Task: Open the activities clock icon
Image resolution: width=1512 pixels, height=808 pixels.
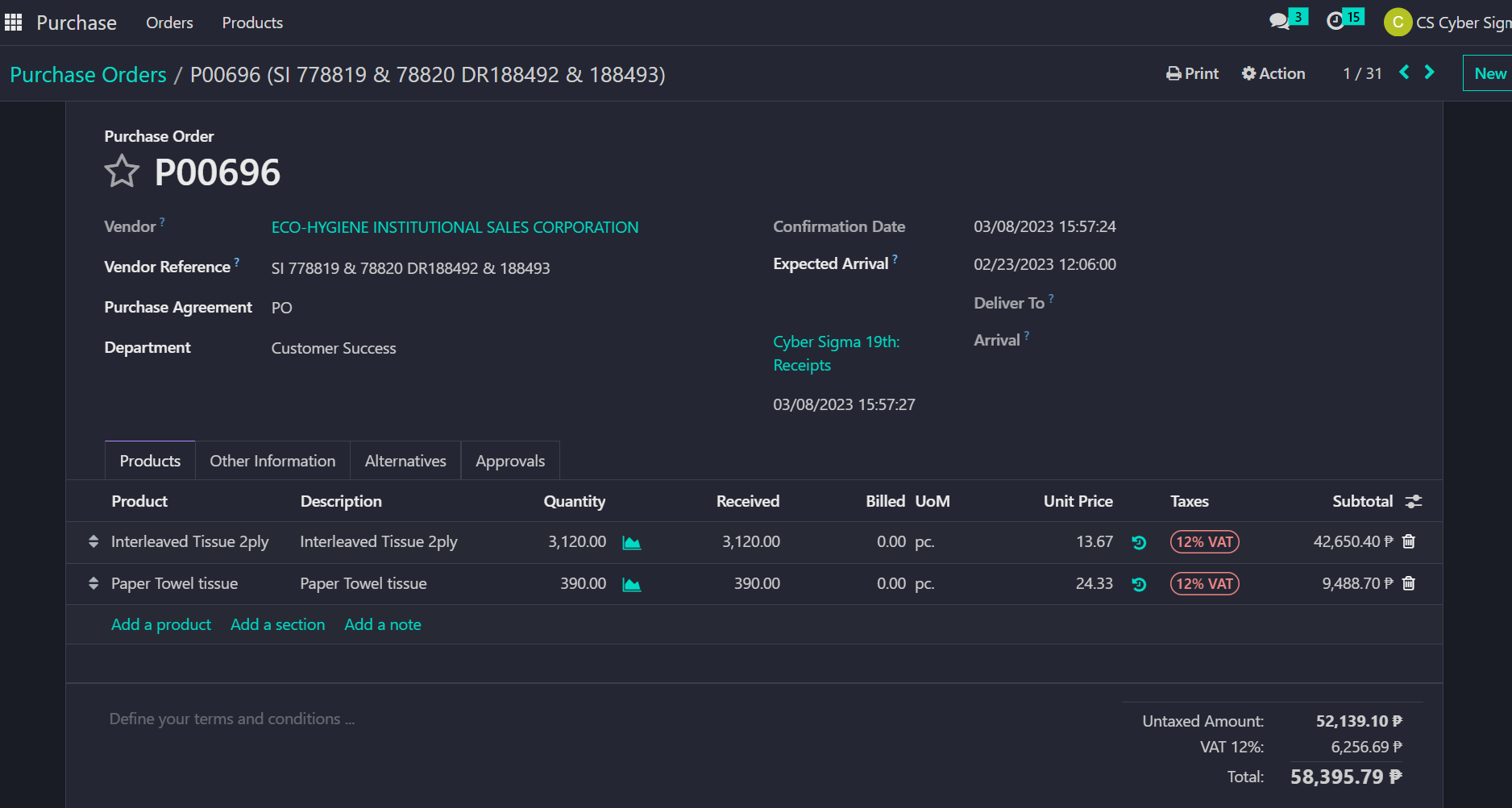Action: pyautogui.click(x=1335, y=22)
